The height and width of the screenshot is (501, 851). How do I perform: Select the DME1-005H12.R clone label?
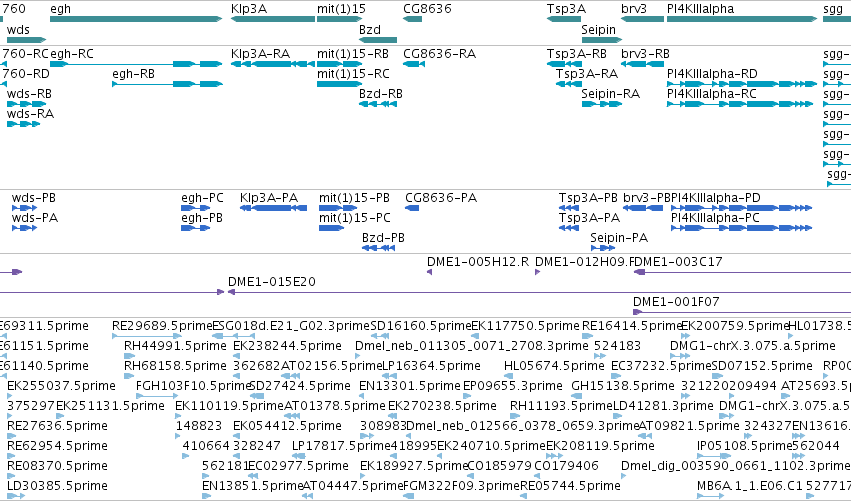[478, 262]
